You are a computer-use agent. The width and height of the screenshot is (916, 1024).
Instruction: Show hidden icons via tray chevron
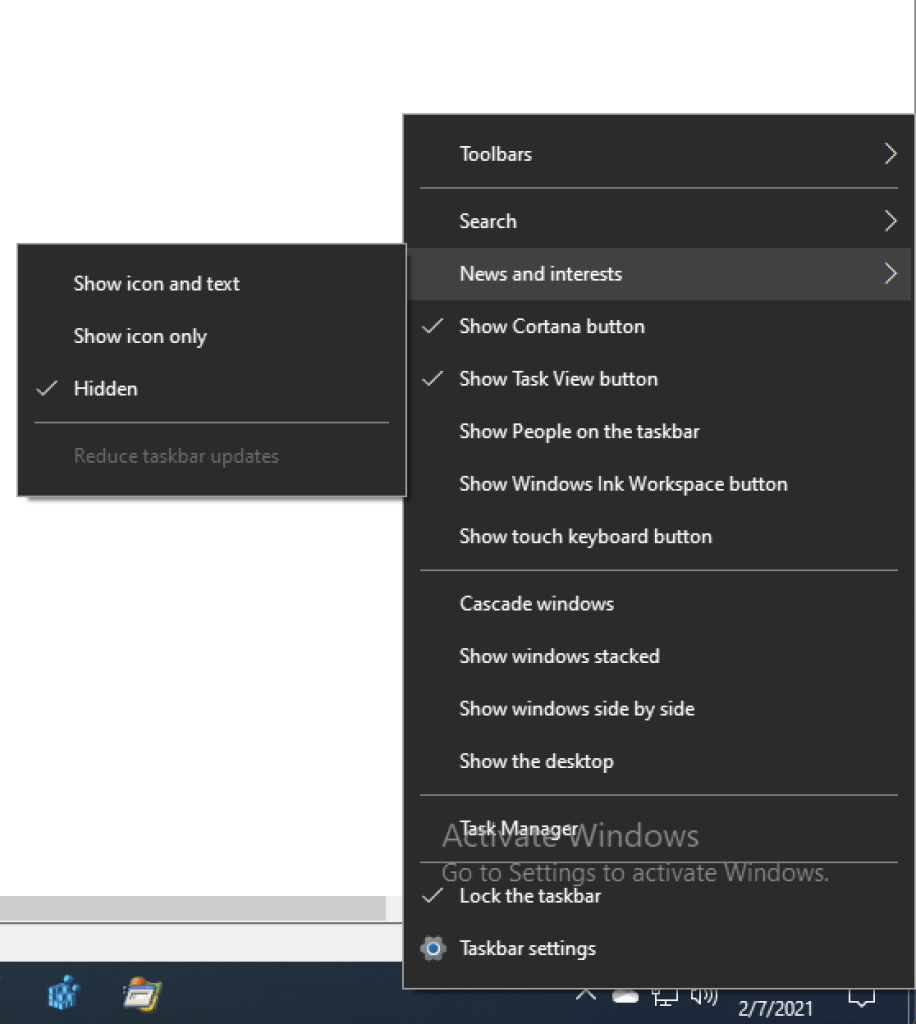click(586, 995)
